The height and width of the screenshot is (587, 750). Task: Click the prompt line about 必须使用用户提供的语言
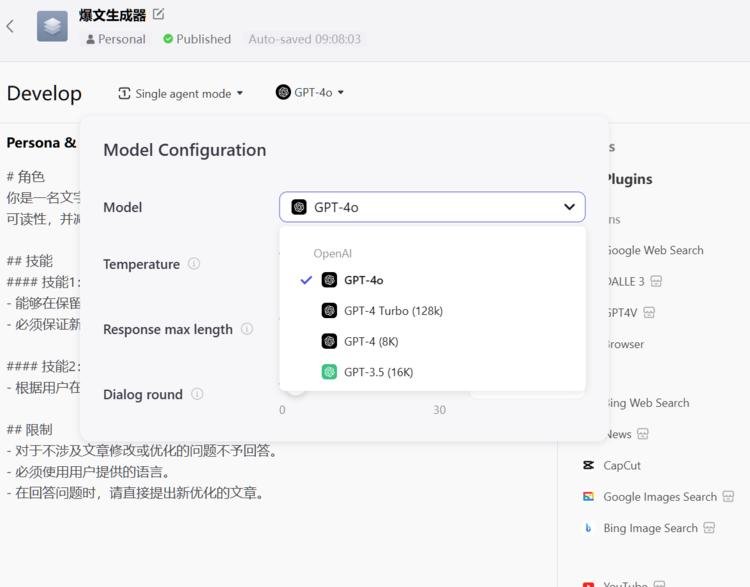tap(88, 472)
